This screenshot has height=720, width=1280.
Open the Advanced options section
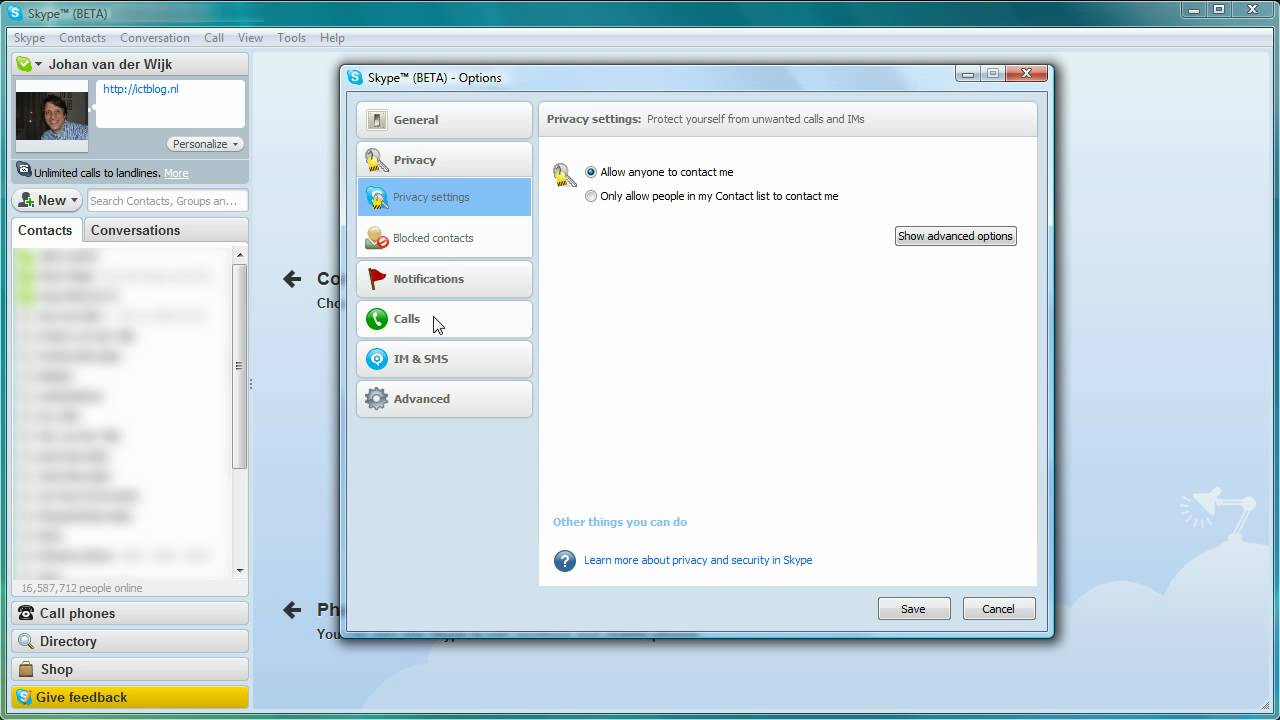444,399
